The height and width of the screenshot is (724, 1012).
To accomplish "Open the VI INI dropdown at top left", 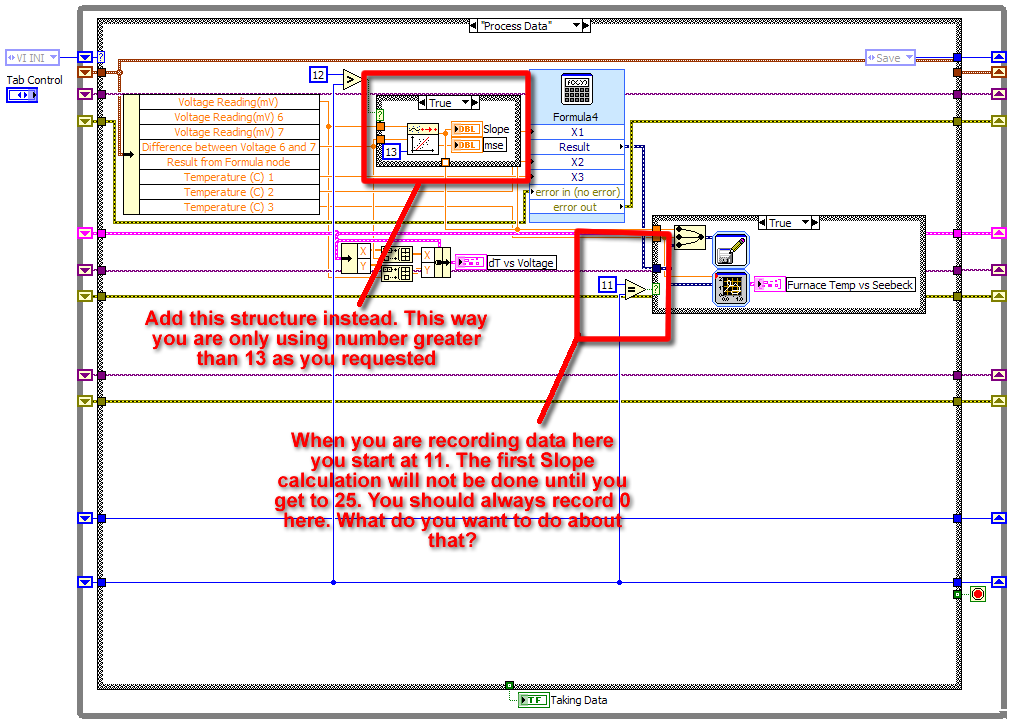I will (30, 57).
